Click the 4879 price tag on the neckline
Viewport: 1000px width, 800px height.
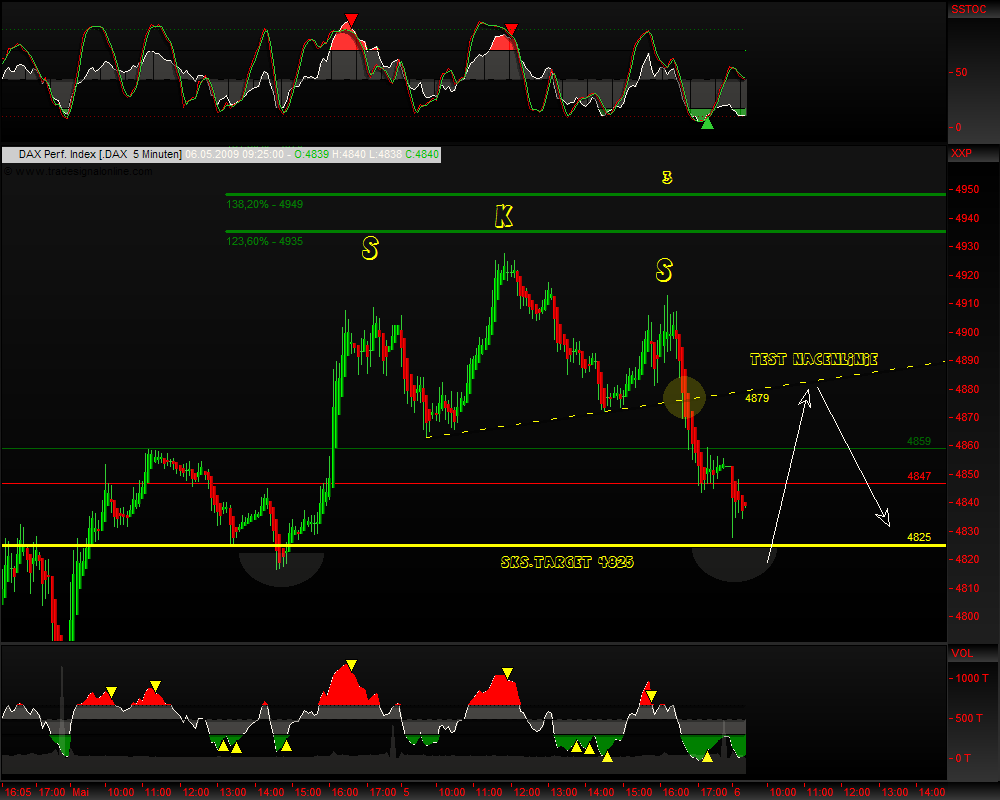757,398
